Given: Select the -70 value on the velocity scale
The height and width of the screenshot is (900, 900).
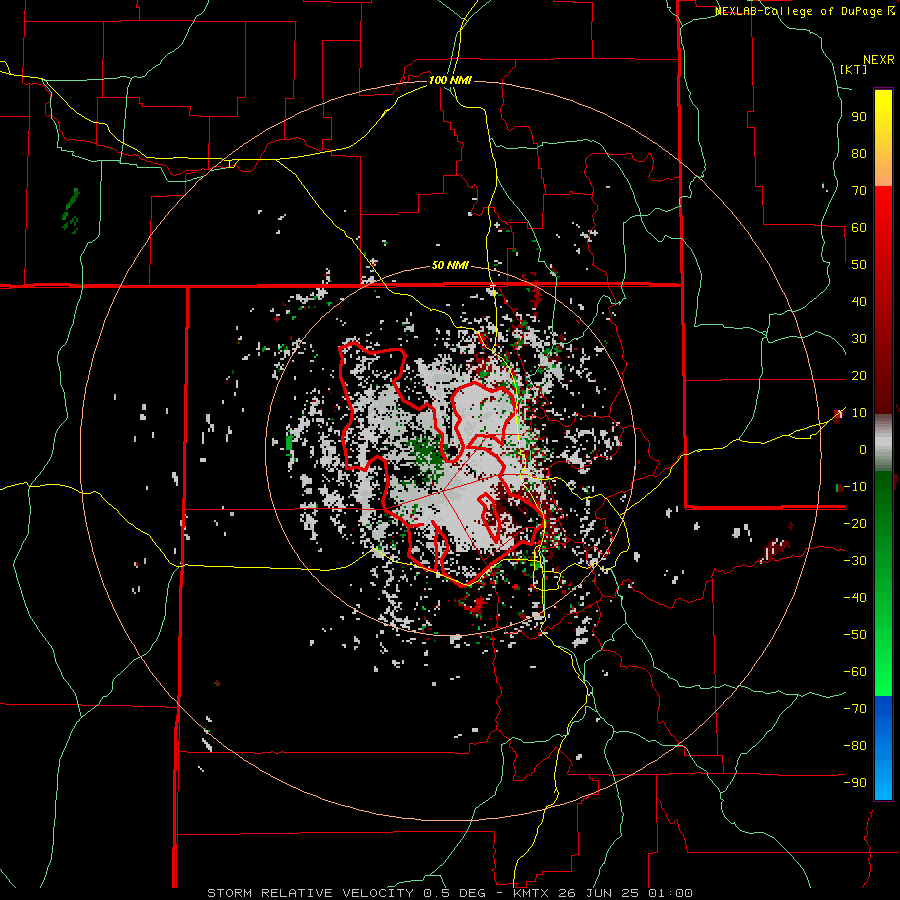Looking at the screenshot, I should 855,709.
